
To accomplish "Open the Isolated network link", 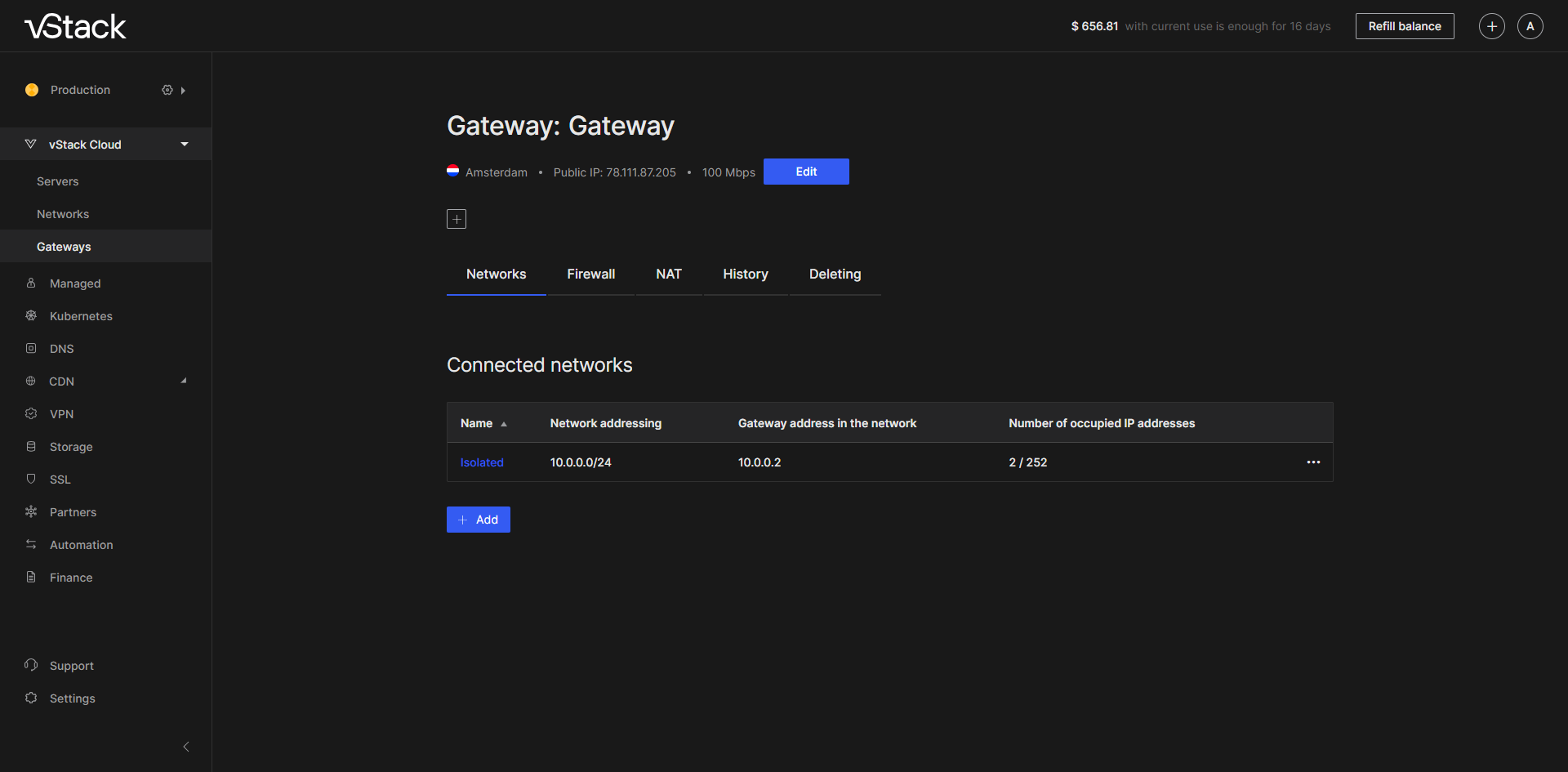I will (482, 462).
